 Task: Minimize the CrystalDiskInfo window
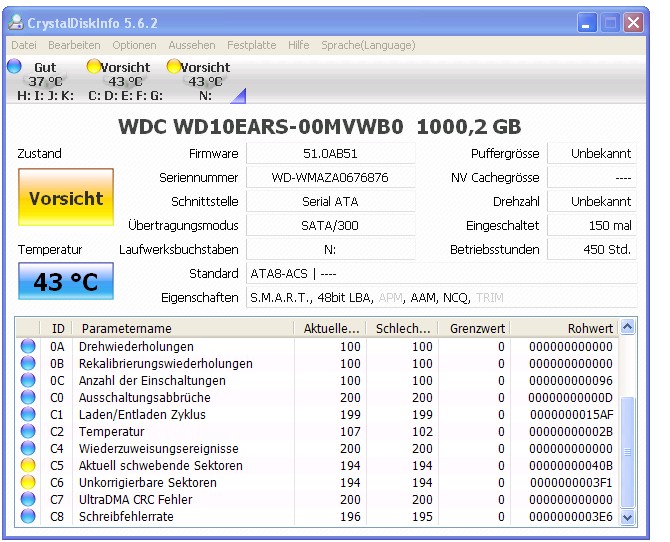[587, 22]
